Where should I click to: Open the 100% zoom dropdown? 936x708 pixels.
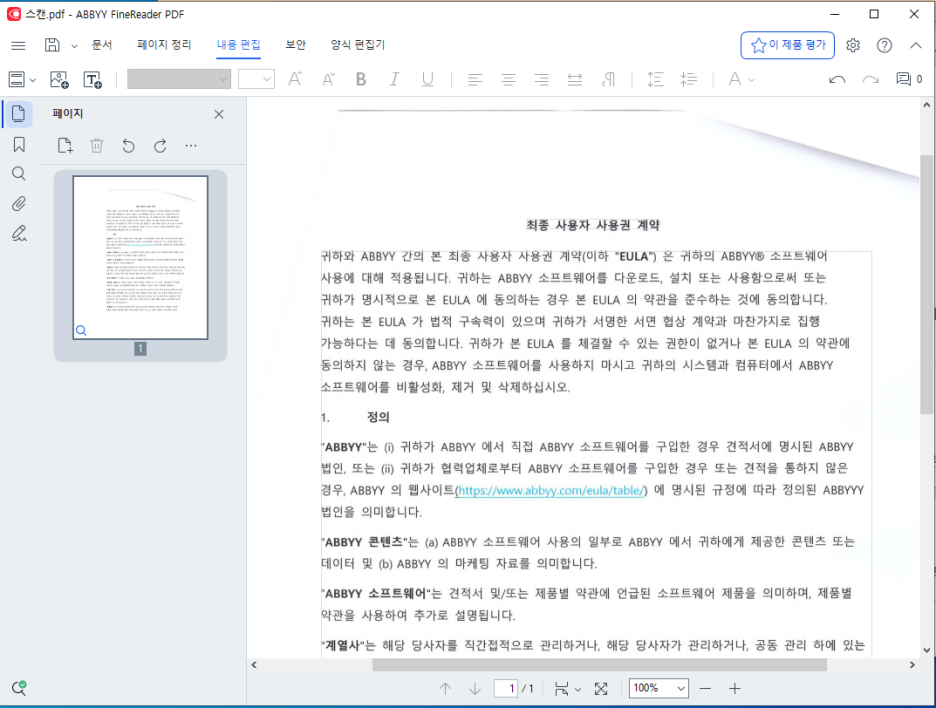(659, 688)
